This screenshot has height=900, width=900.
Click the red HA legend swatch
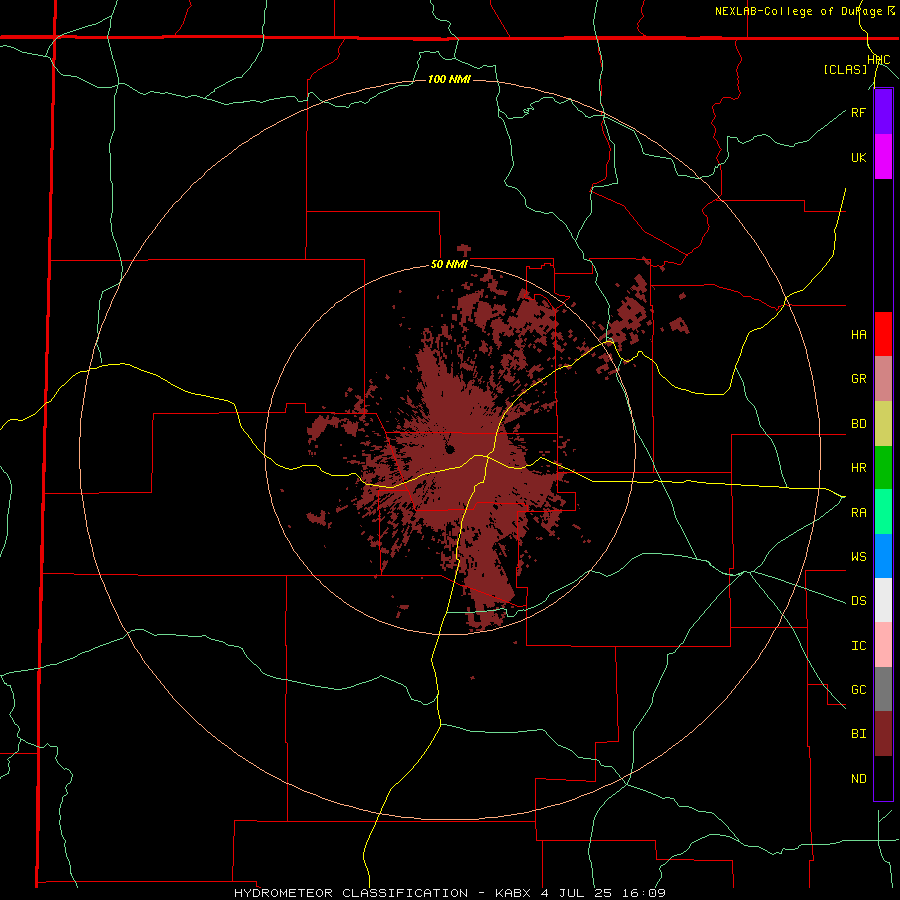[883, 334]
